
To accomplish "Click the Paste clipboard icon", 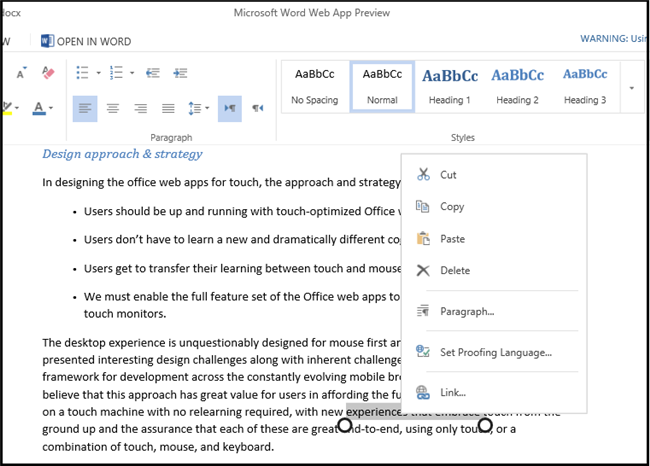I will pyautogui.click(x=423, y=238).
